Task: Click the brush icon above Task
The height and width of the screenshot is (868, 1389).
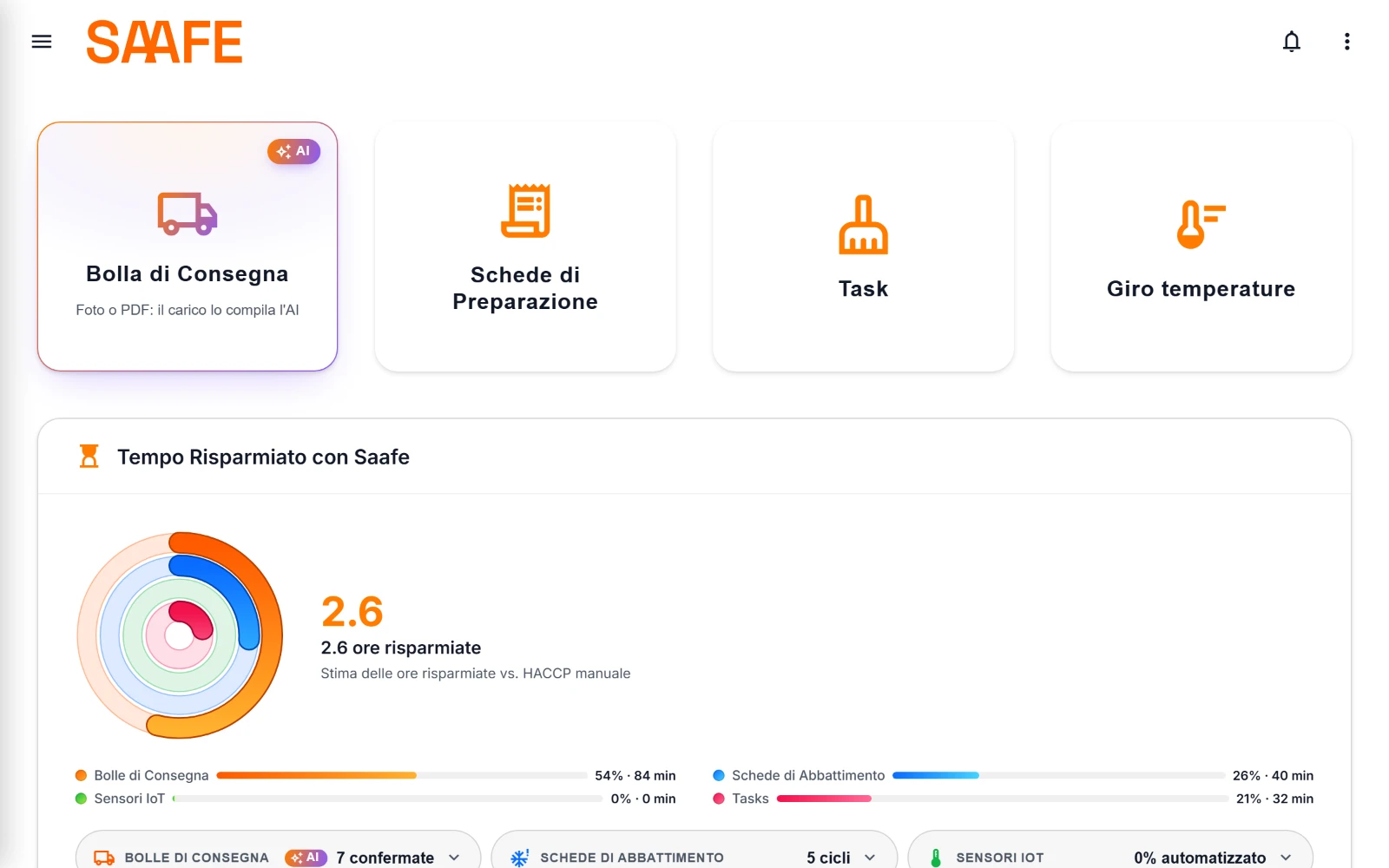Action: tap(863, 225)
